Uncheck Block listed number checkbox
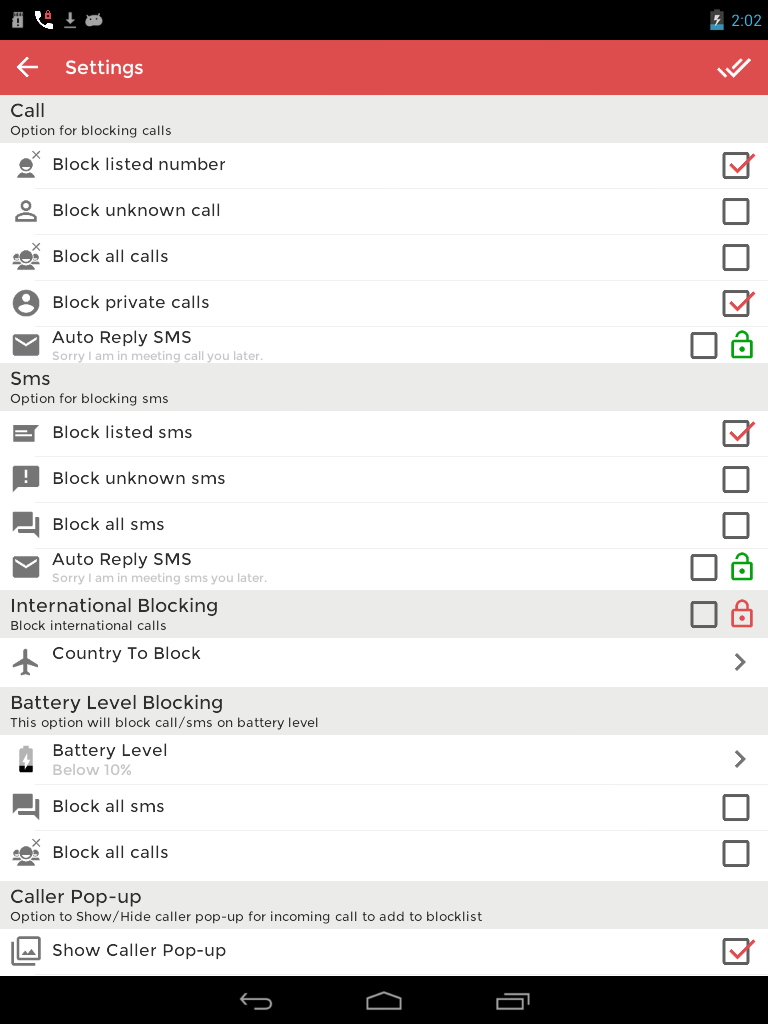The width and height of the screenshot is (768, 1024). click(736, 165)
